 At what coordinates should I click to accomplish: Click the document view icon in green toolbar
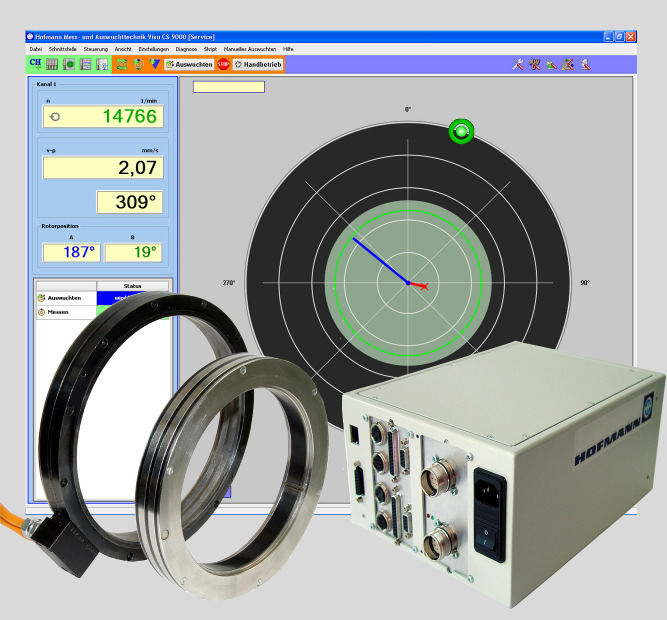click(x=102, y=64)
